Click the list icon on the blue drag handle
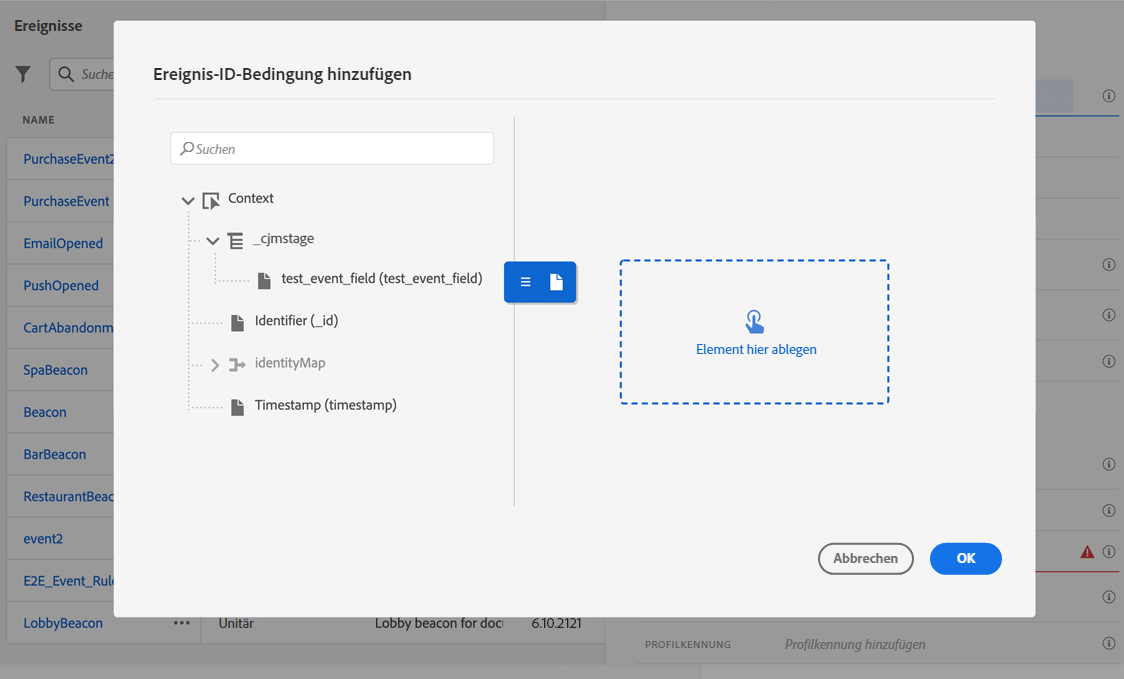This screenshot has width=1124, height=679. tap(525, 282)
